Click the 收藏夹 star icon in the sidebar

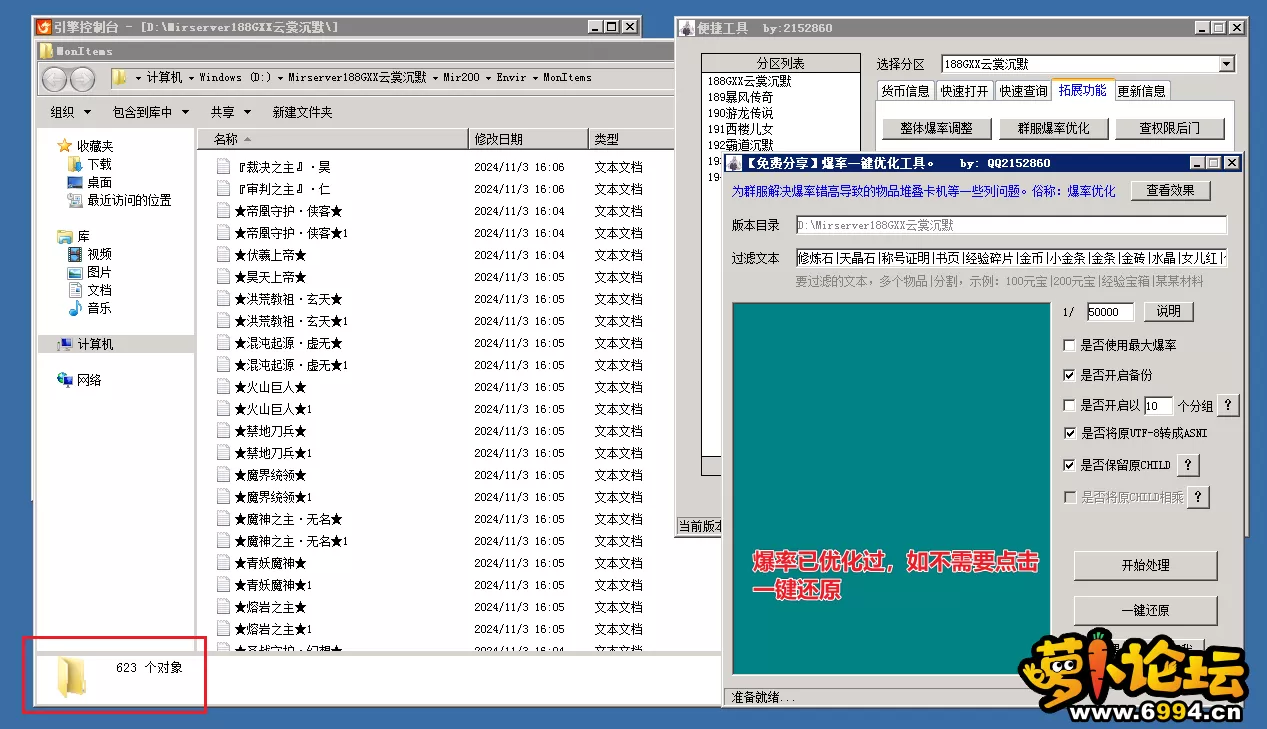click(x=65, y=146)
